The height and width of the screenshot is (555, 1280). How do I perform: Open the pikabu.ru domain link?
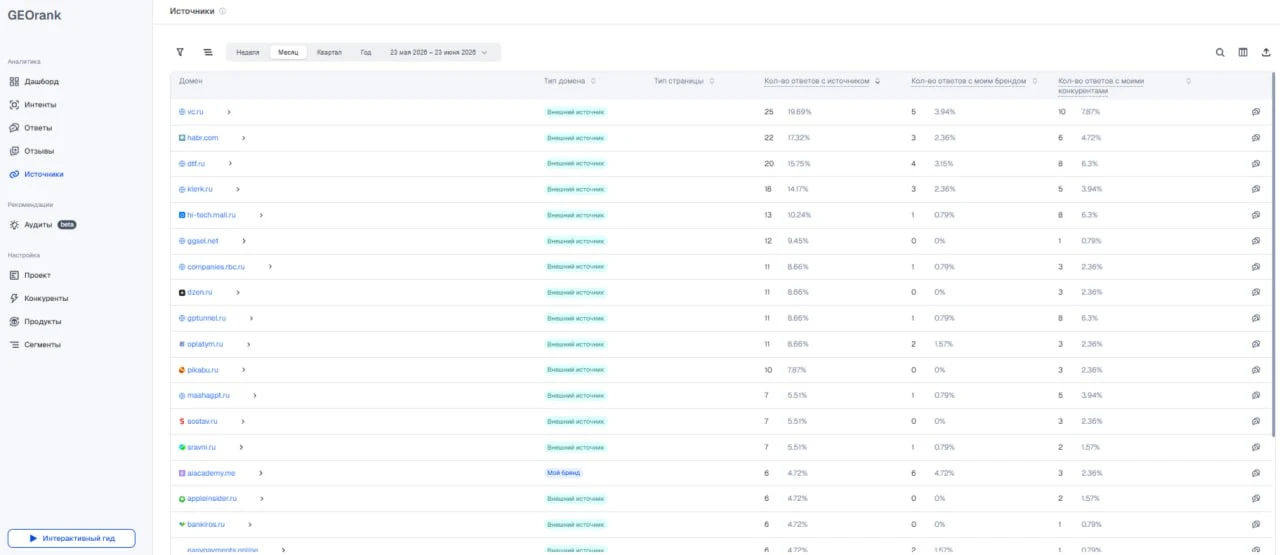coord(203,370)
